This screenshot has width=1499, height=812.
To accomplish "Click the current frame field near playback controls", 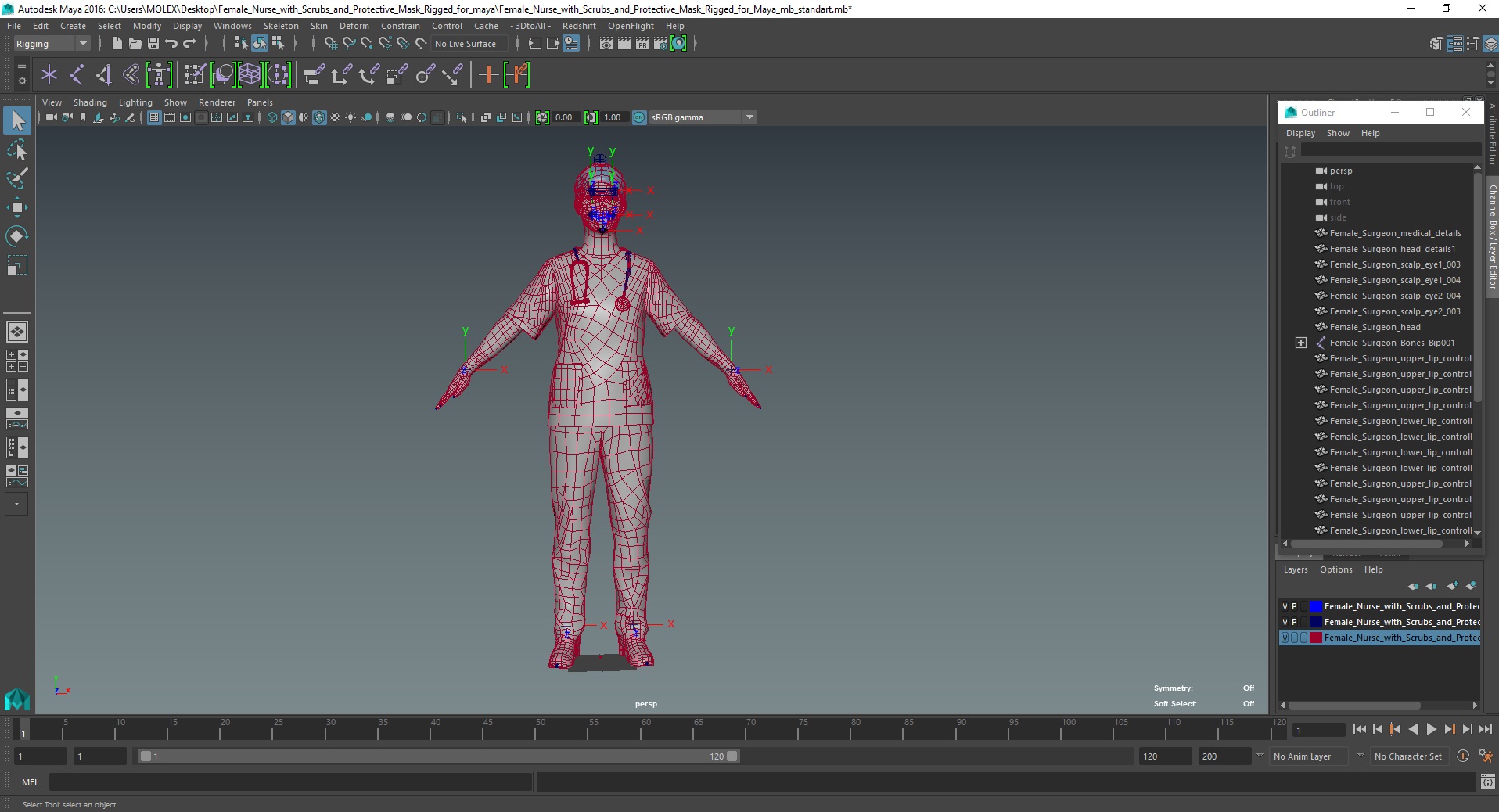I will [1318, 730].
